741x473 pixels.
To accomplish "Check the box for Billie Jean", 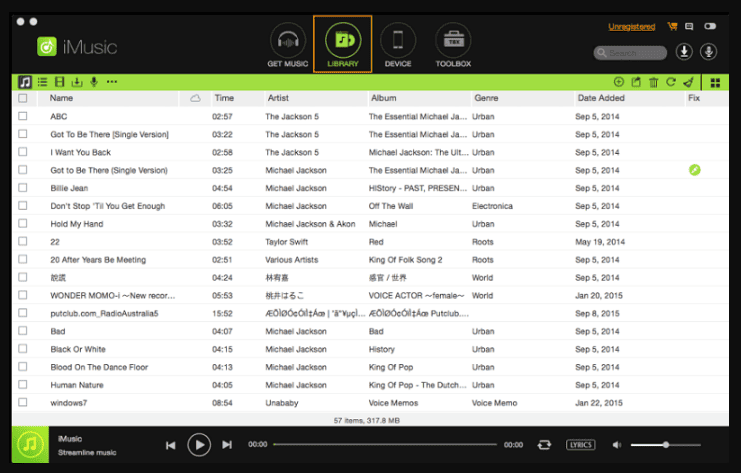I will point(22,188).
